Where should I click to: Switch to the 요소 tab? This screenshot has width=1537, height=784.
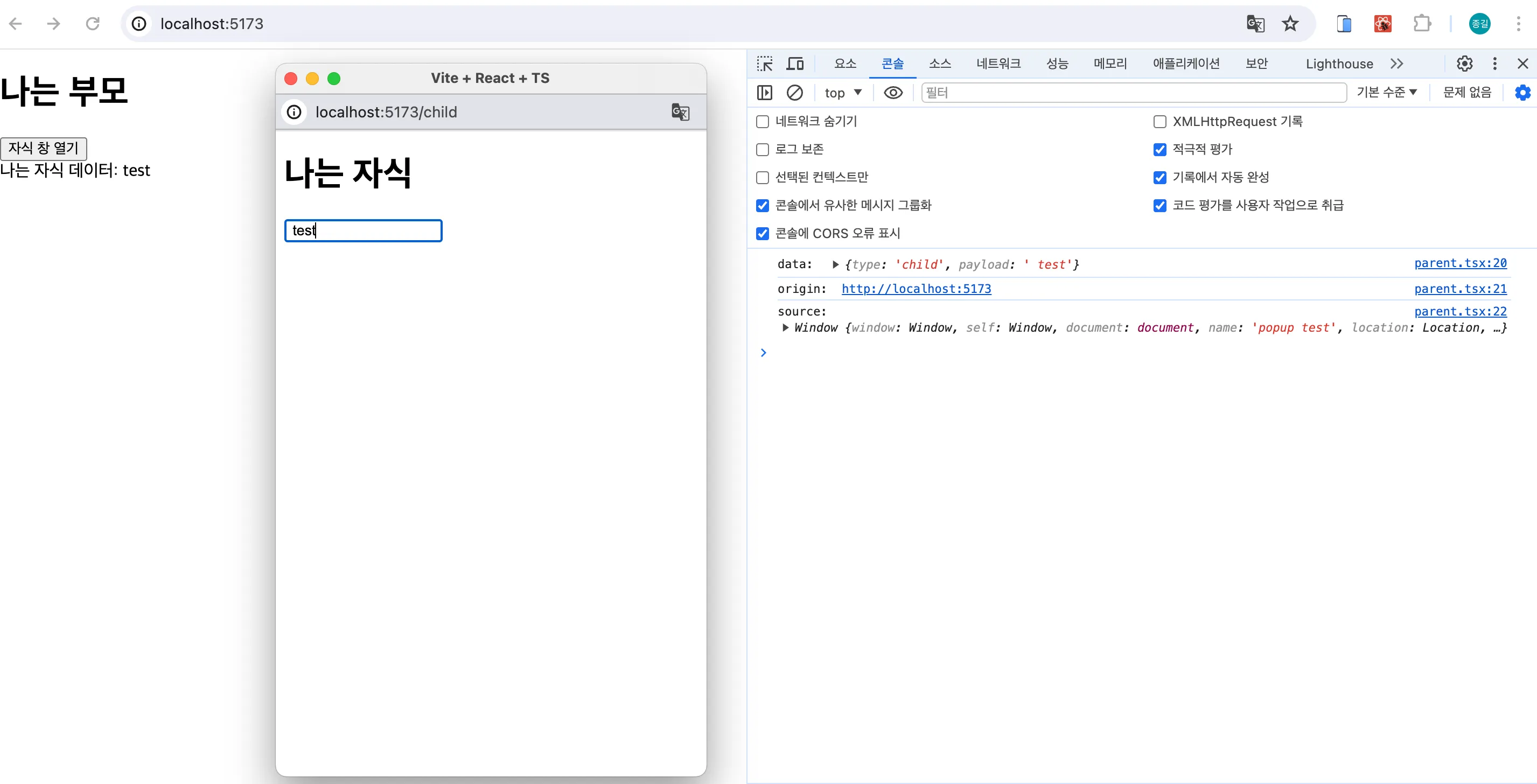coord(845,64)
